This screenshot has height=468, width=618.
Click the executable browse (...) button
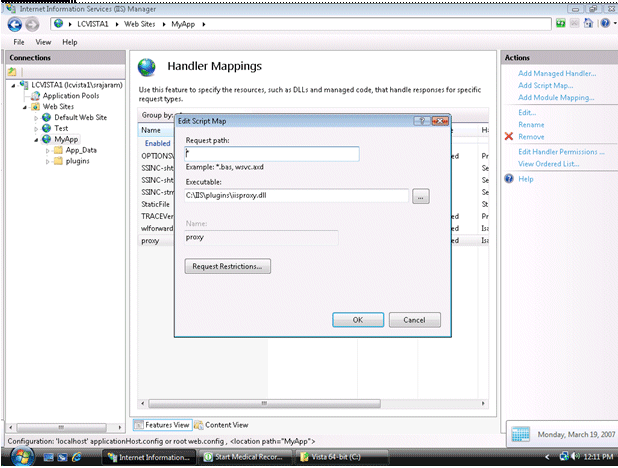pyautogui.click(x=421, y=196)
